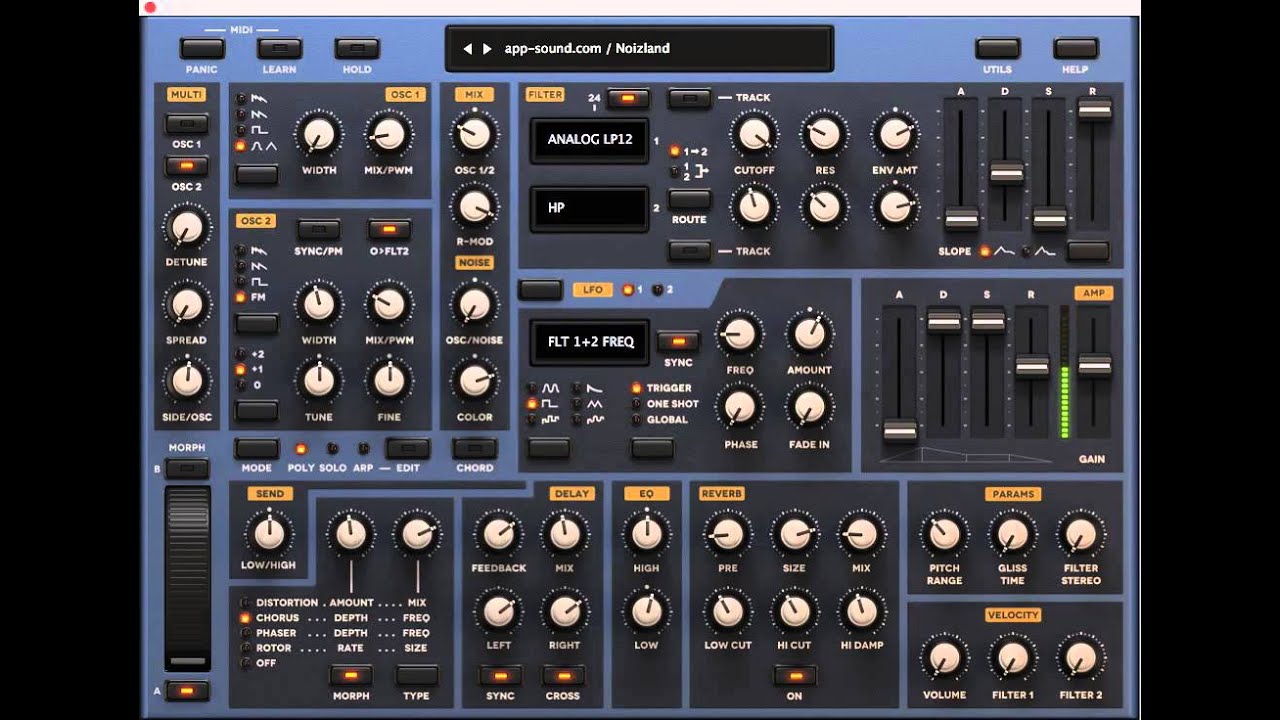
Task: Open the ANALOG LP12 filter type display
Action: click(x=589, y=140)
